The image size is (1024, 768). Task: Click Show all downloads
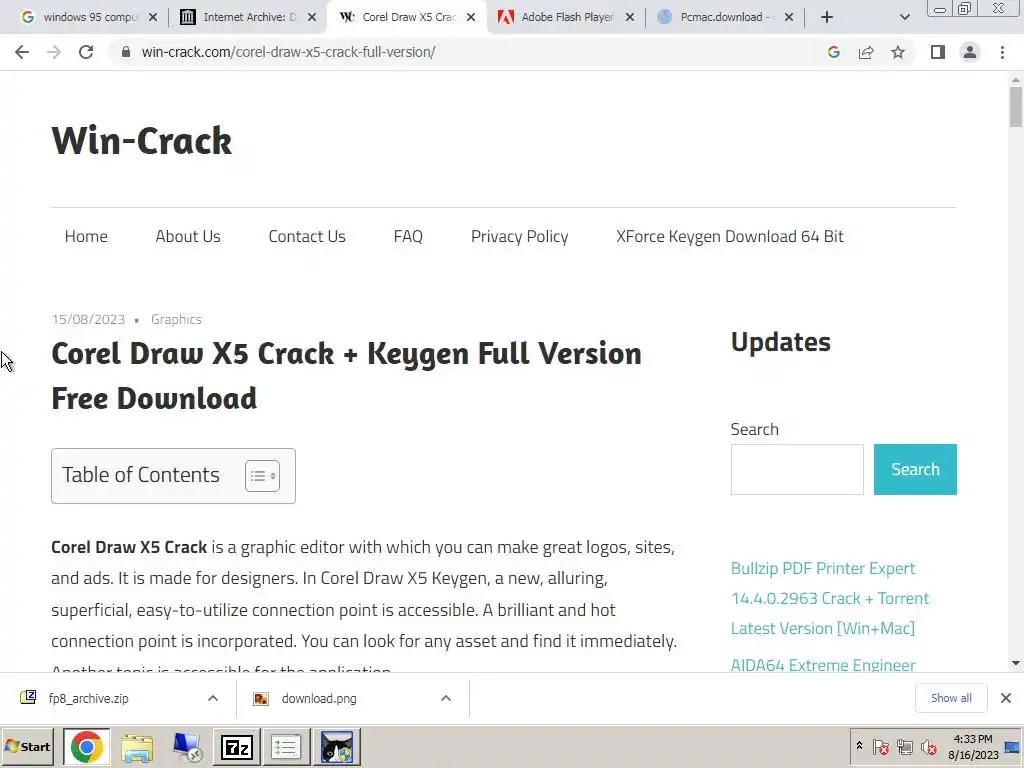coord(951,698)
